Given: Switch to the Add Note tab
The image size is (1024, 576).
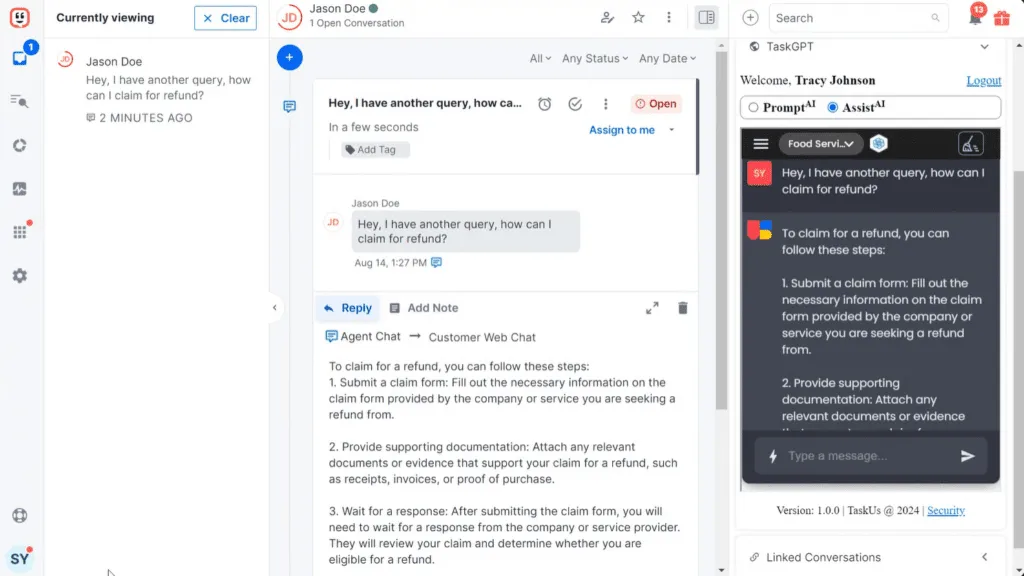Looking at the screenshot, I should click(423, 308).
